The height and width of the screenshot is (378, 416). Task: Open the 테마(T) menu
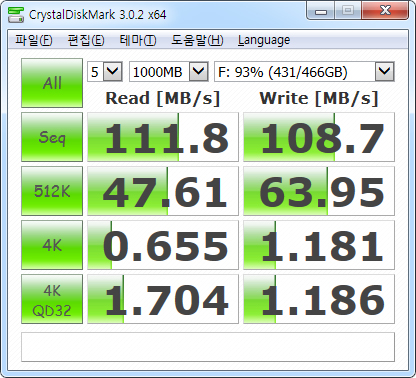[137, 40]
